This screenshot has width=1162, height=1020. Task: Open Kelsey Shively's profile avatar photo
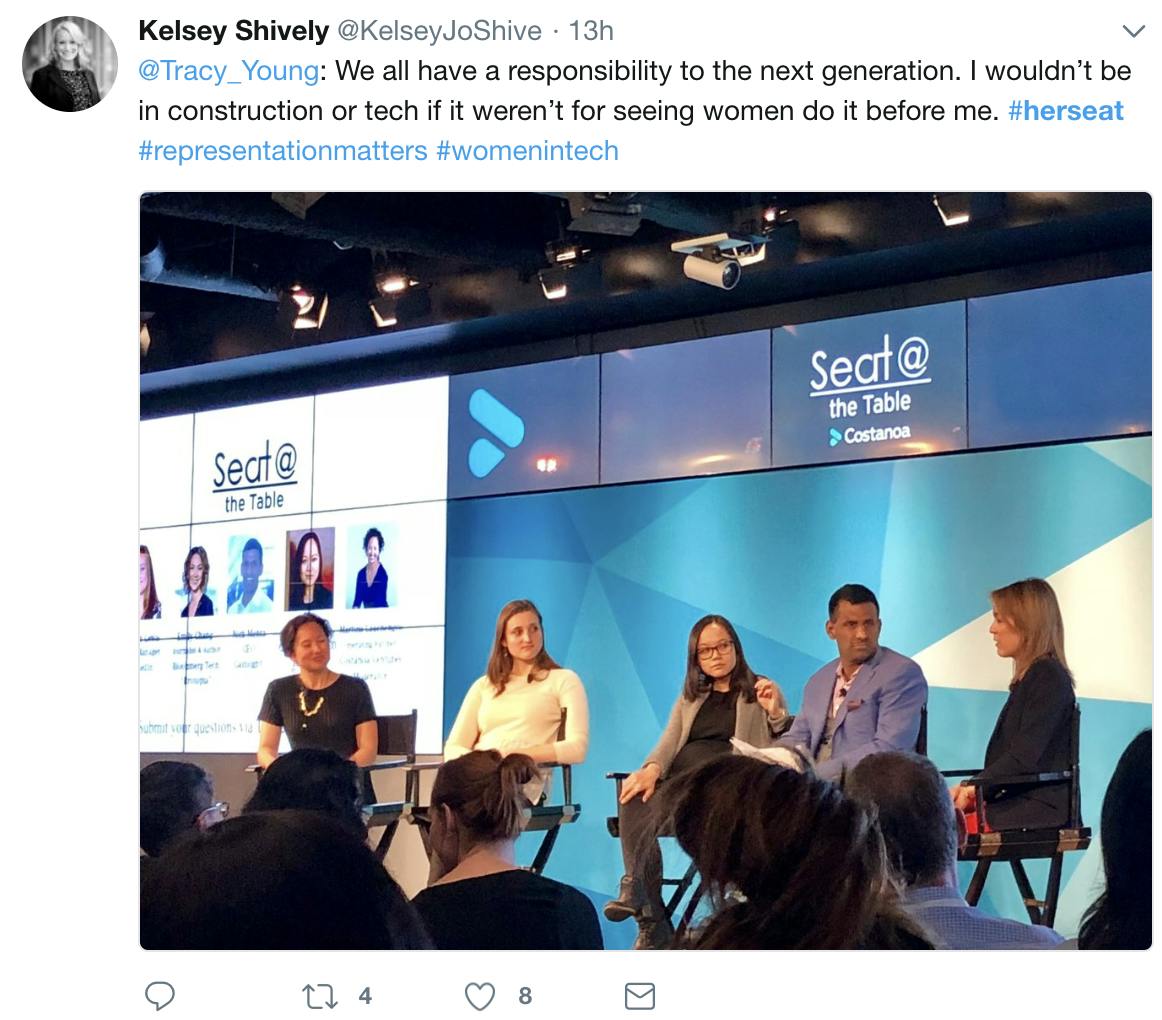click(70, 64)
